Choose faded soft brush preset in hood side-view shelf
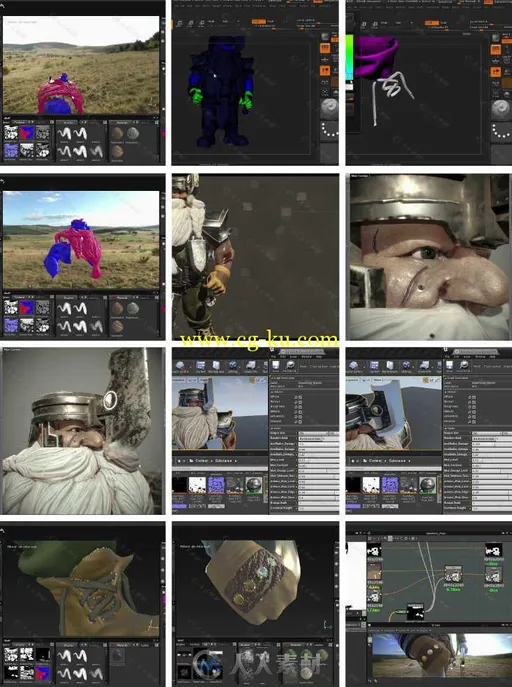 tap(96, 326)
